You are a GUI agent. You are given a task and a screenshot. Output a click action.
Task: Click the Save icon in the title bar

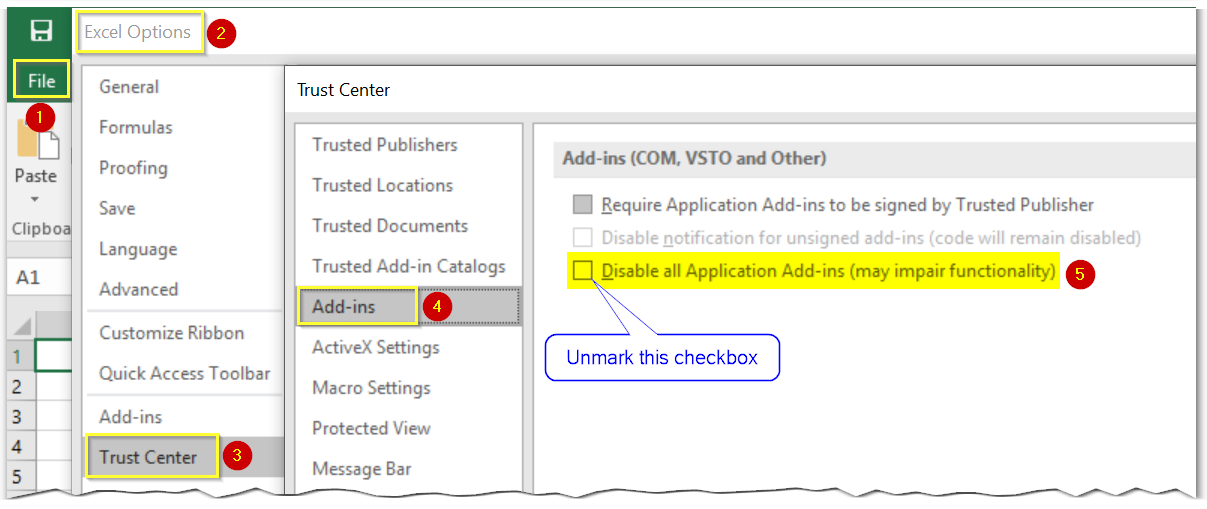coord(41,31)
